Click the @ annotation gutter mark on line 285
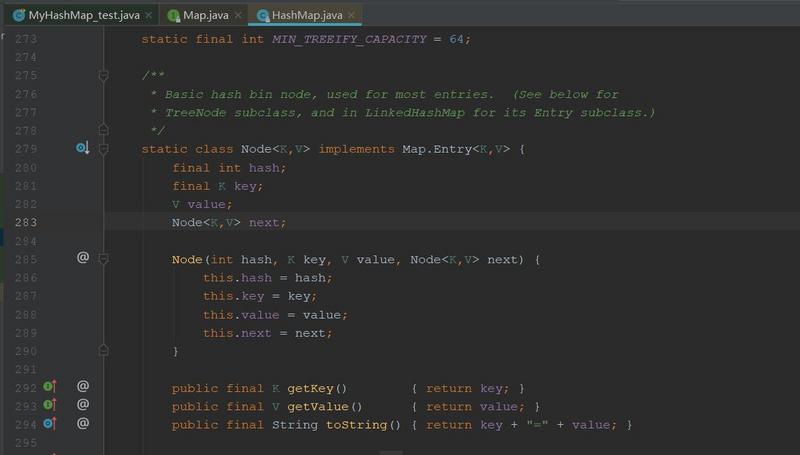 [83, 257]
